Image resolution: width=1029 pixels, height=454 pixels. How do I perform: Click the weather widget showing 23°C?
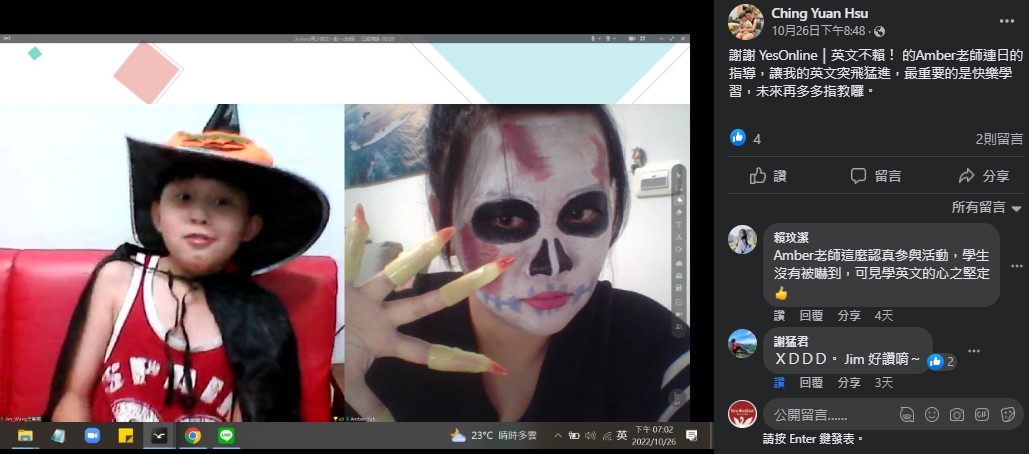[x=494, y=435]
